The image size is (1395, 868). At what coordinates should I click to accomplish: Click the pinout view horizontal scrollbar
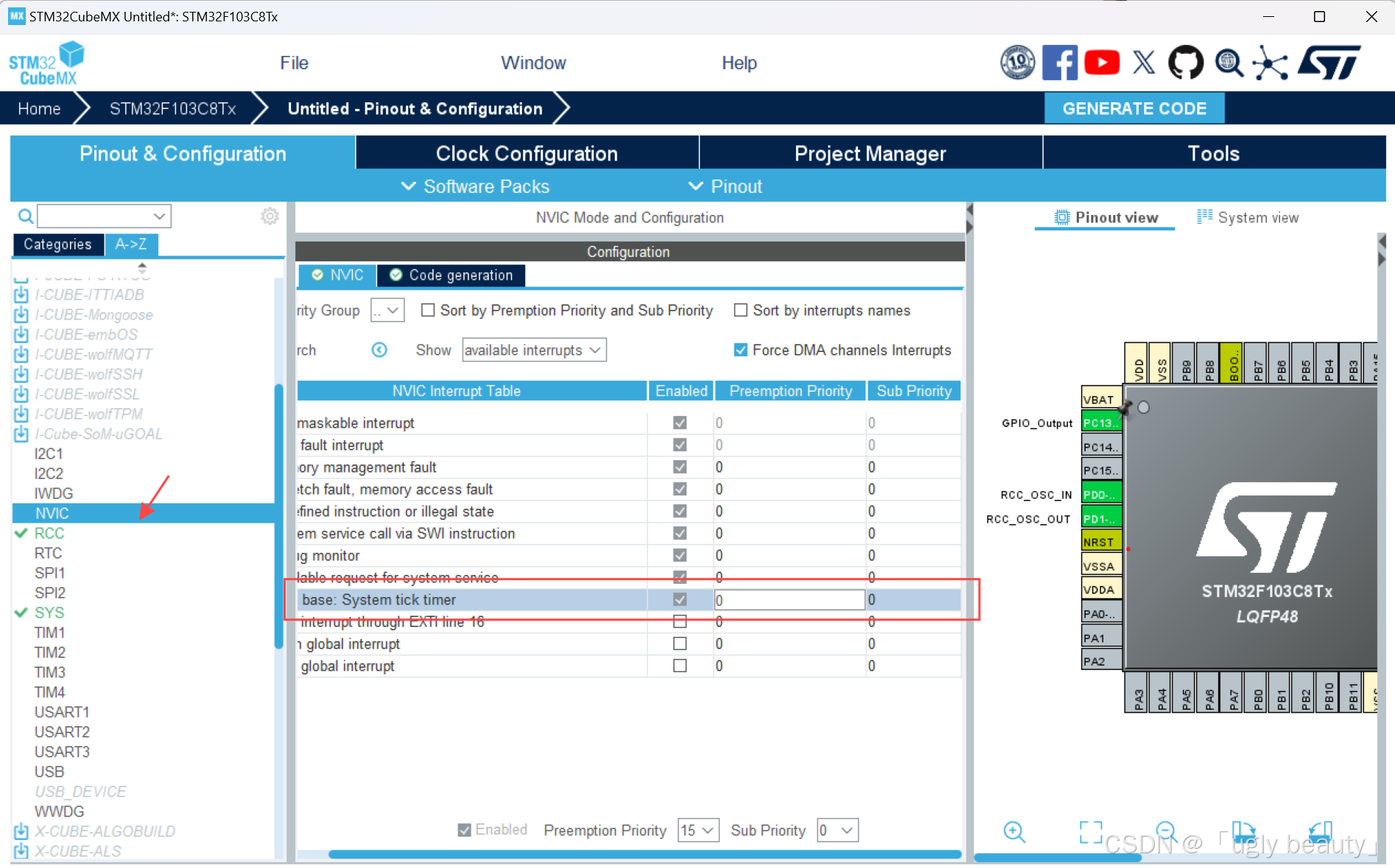coord(1058,858)
